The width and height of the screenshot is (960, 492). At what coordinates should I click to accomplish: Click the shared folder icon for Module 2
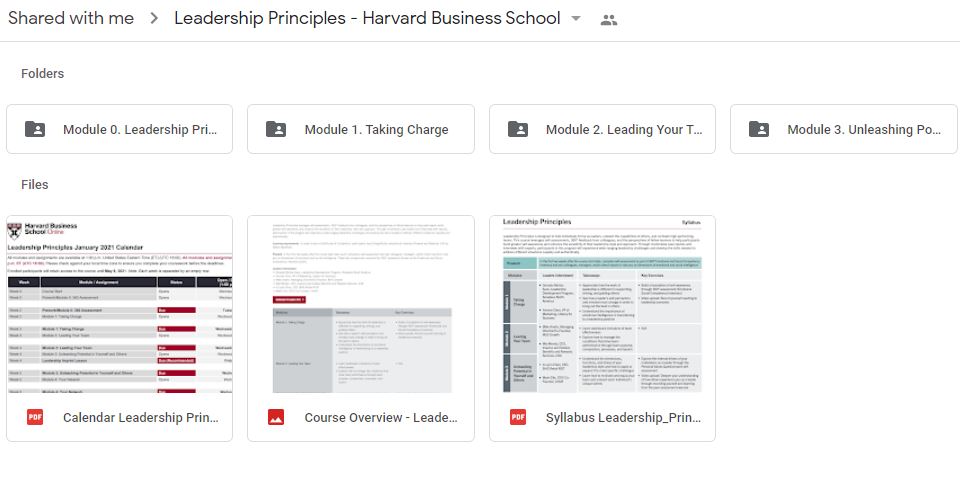518,129
